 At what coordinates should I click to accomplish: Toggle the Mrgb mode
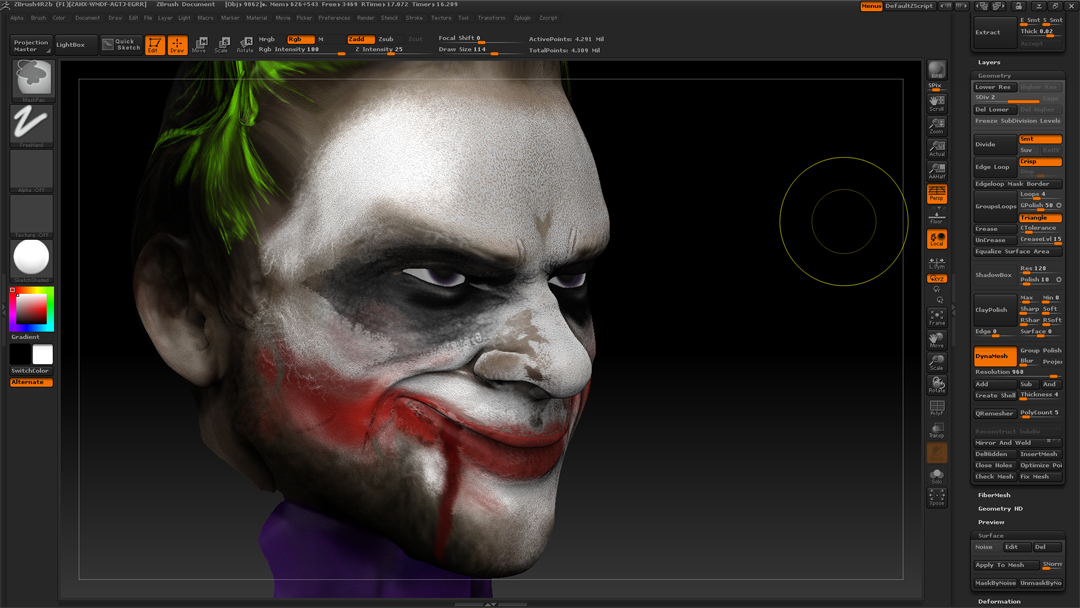coord(267,39)
